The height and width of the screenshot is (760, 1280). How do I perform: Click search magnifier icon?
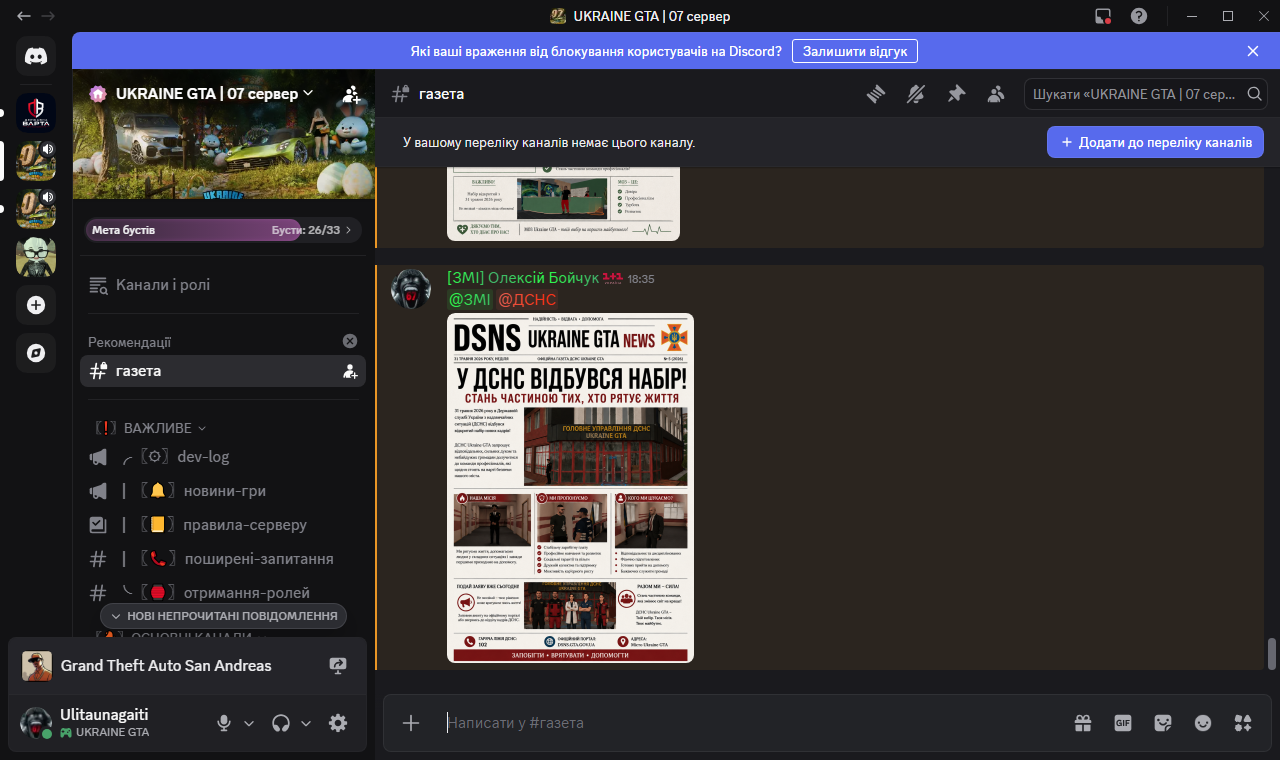pos(1255,94)
